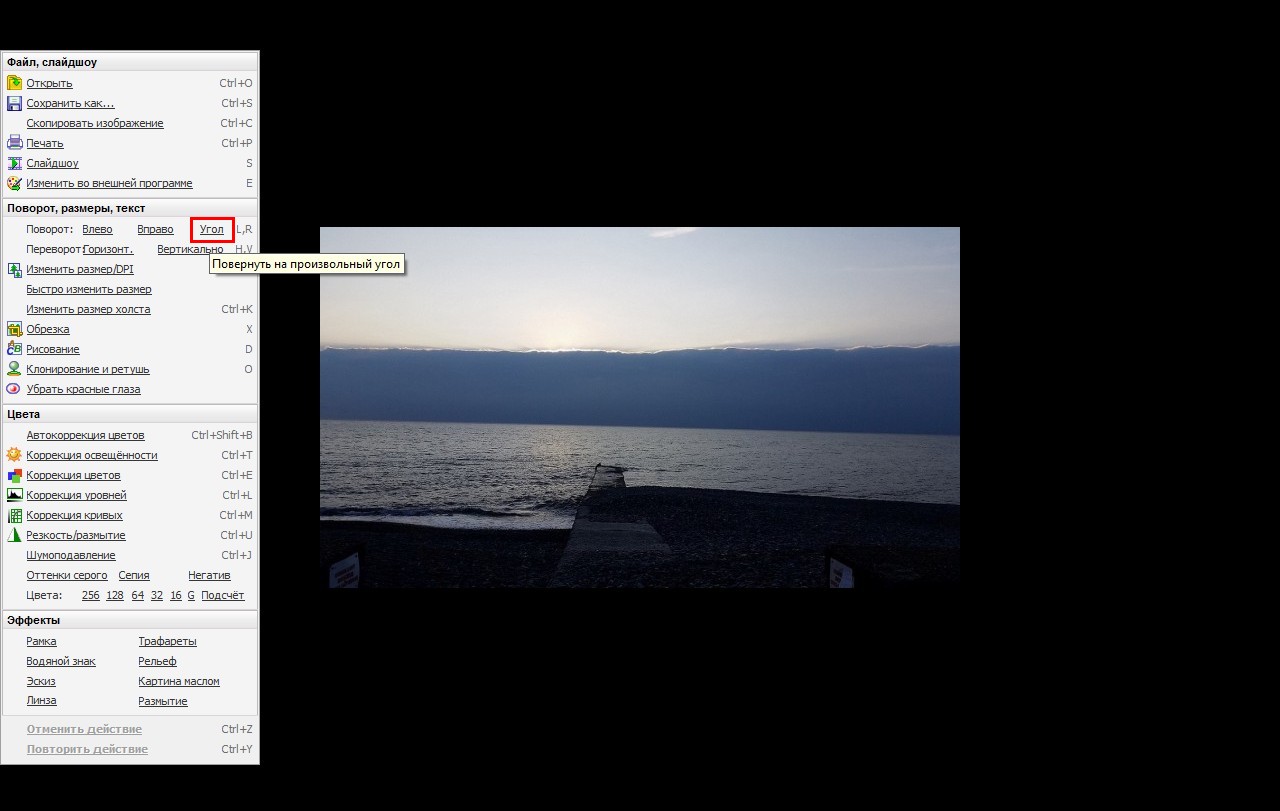Click the clone stamp icon for Клонирование
Viewport: 1280px width, 811px height.
pyautogui.click(x=14, y=369)
